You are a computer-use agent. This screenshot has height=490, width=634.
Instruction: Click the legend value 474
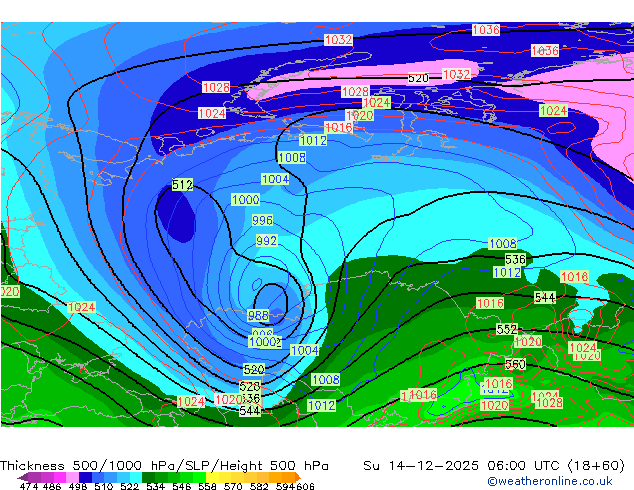(29, 486)
